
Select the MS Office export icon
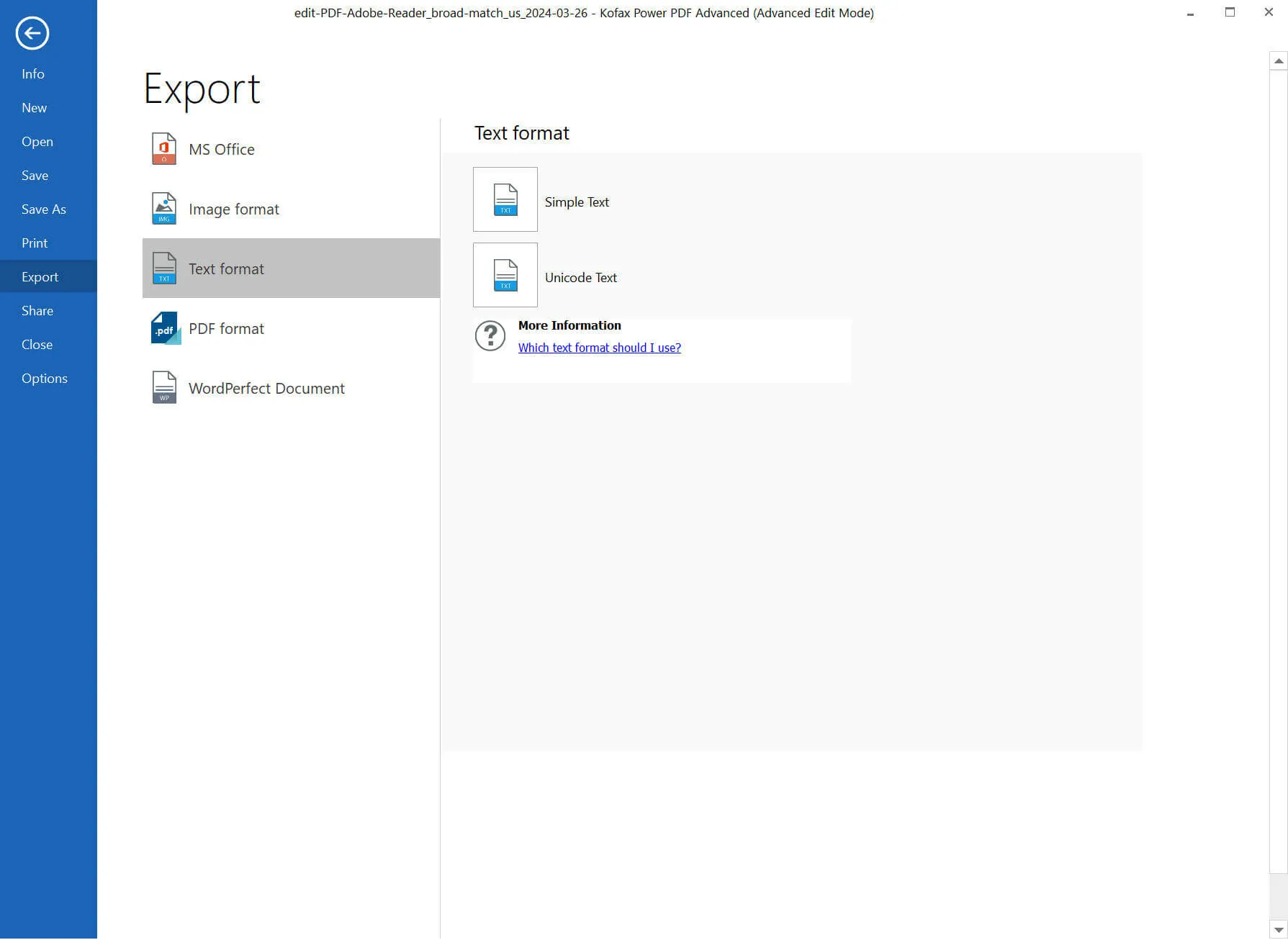(164, 149)
